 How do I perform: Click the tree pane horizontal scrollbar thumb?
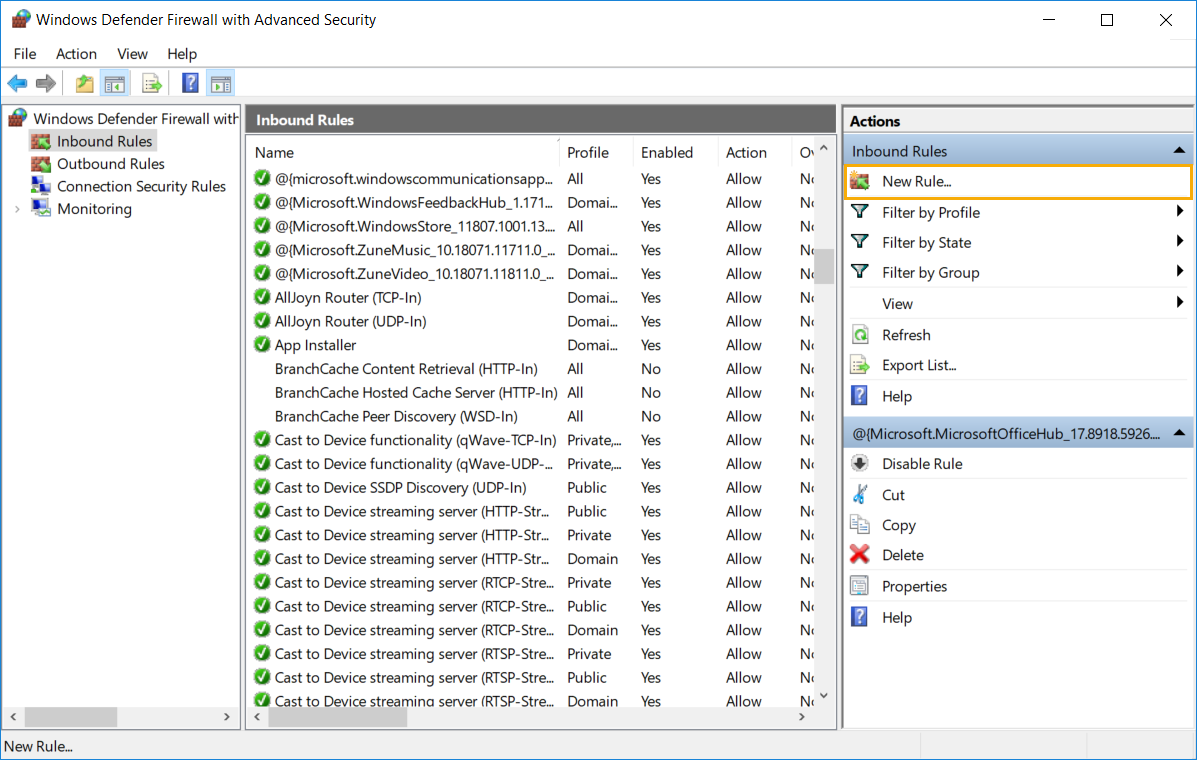click(71, 717)
